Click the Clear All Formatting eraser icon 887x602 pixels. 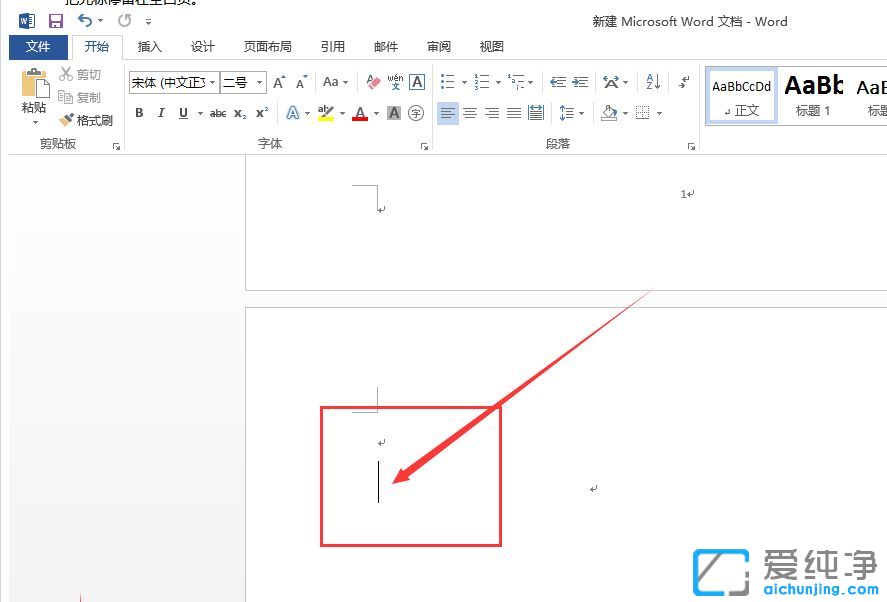point(372,82)
